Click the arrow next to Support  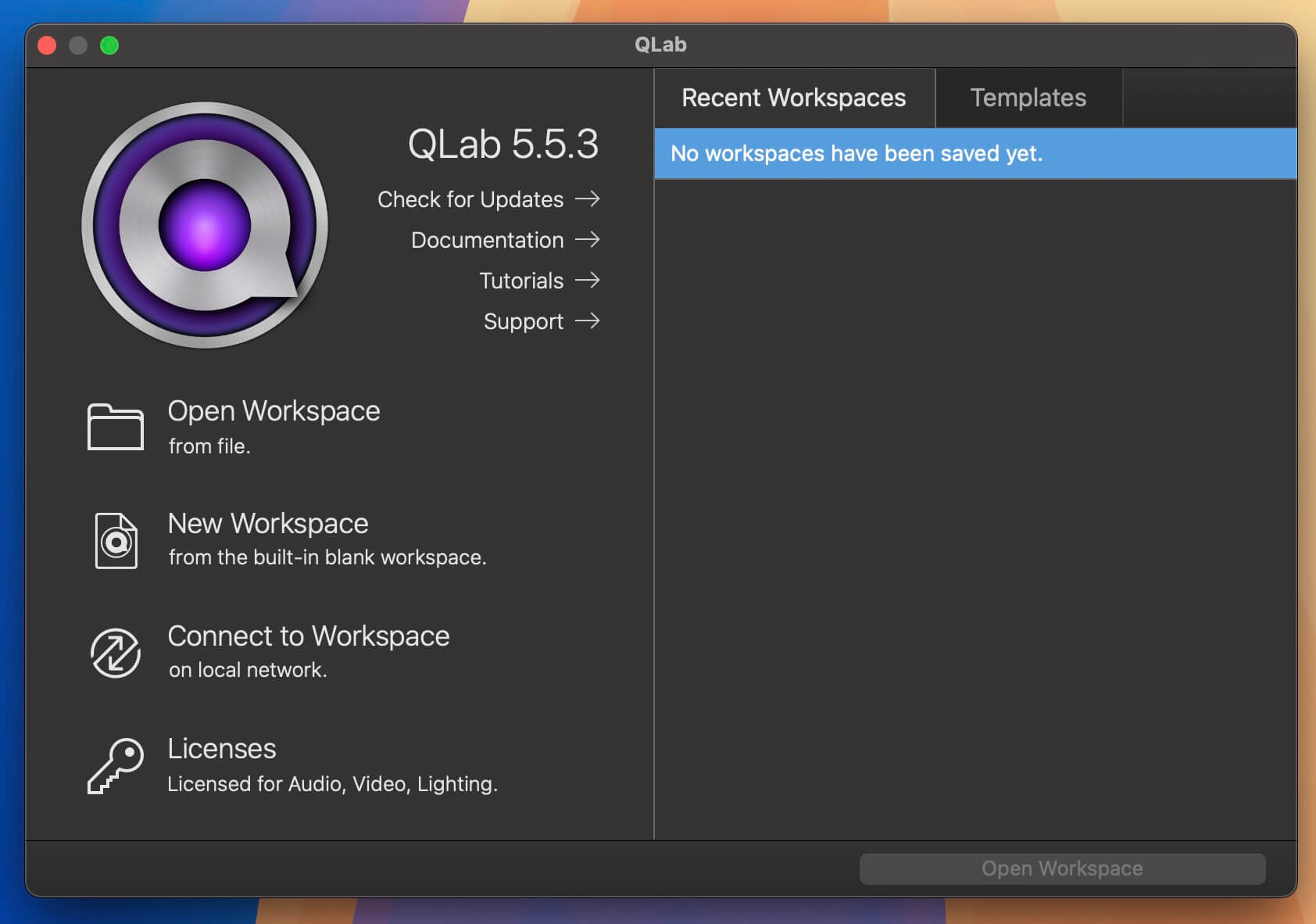(588, 321)
